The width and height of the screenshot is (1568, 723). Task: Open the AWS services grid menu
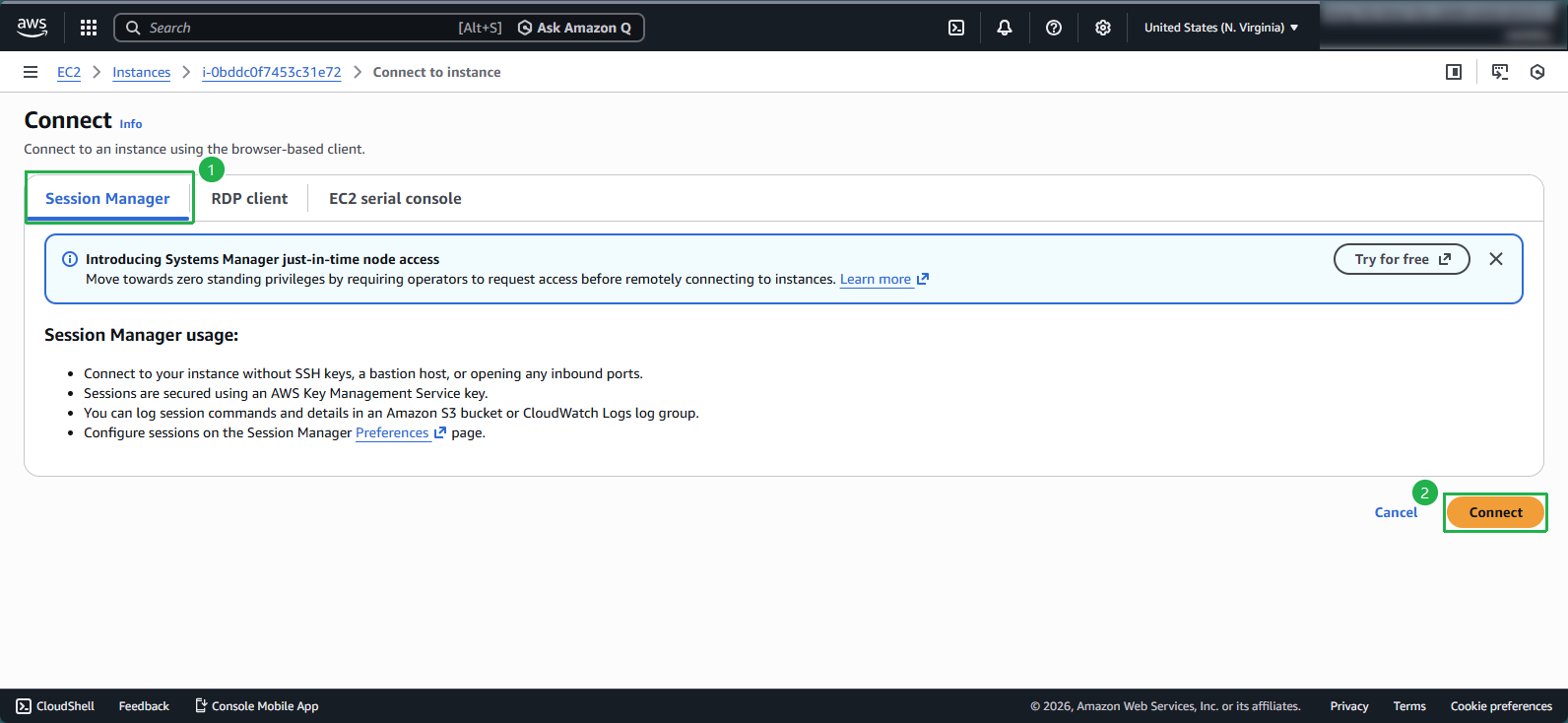tap(89, 28)
